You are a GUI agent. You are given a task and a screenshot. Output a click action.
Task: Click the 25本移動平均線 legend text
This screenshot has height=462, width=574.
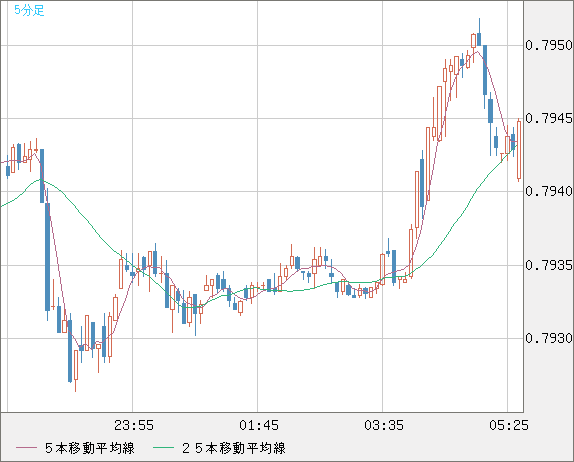(x=234, y=448)
